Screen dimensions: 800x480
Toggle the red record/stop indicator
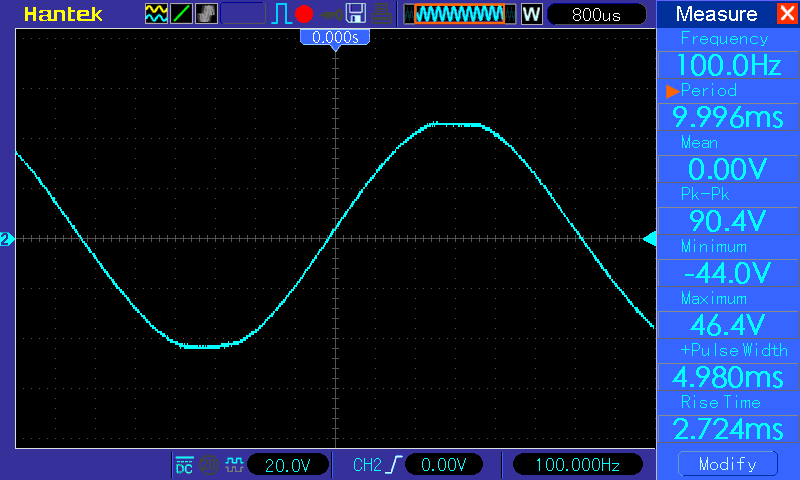point(304,14)
